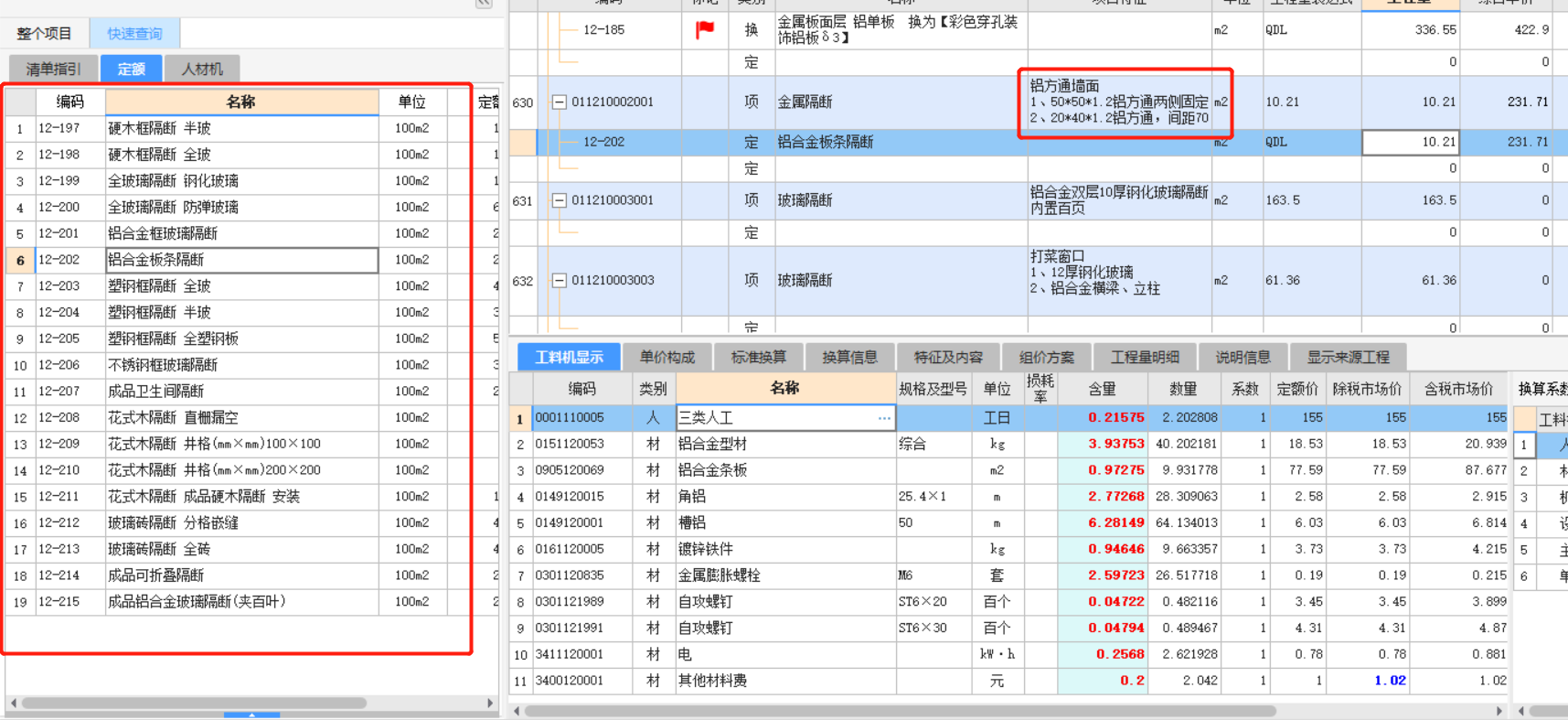Click the right arrow of quota list scrollbar
Image resolution: width=1568 pixels, height=720 pixels.
point(490,704)
